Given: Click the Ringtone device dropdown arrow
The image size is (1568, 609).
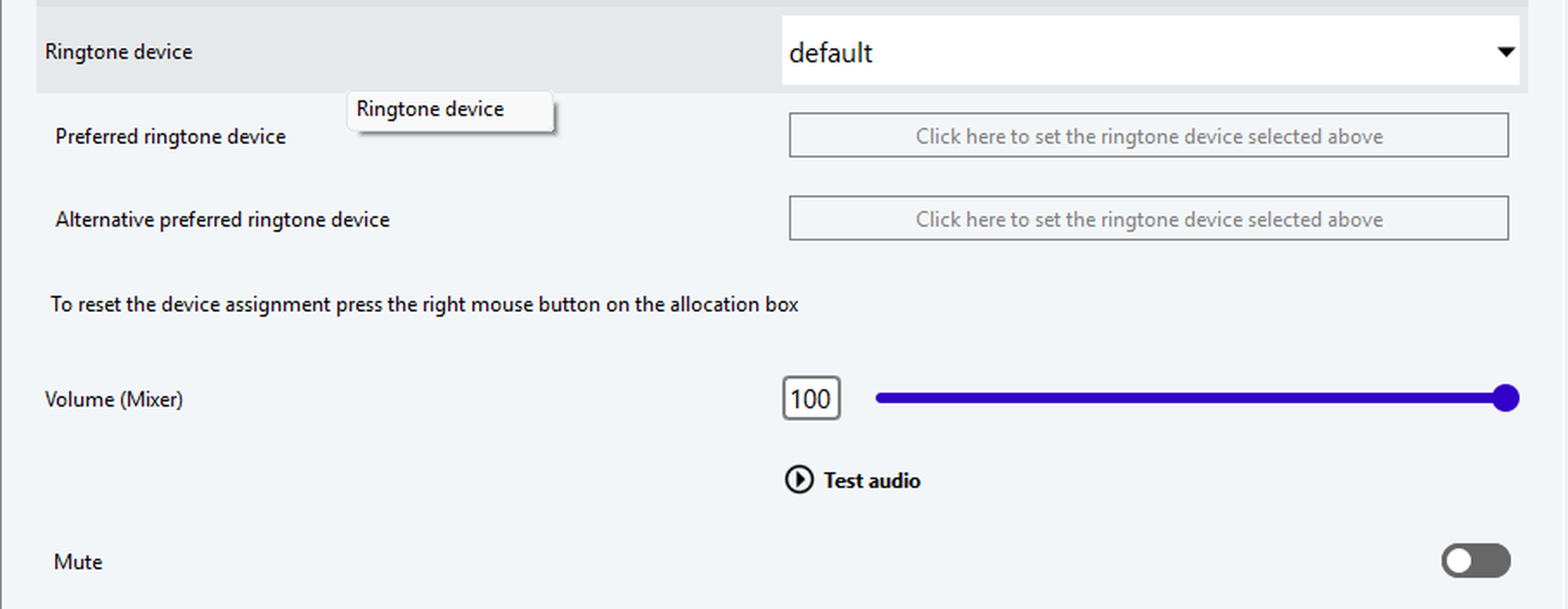Looking at the screenshot, I should click(1505, 53).
